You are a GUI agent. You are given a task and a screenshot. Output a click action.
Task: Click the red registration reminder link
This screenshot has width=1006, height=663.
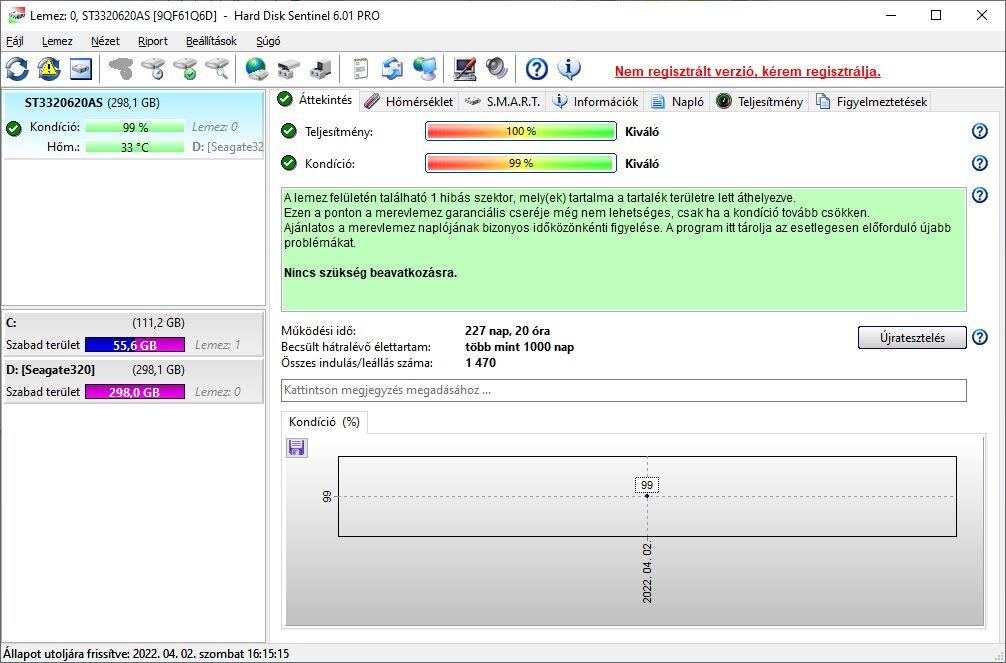747,71
